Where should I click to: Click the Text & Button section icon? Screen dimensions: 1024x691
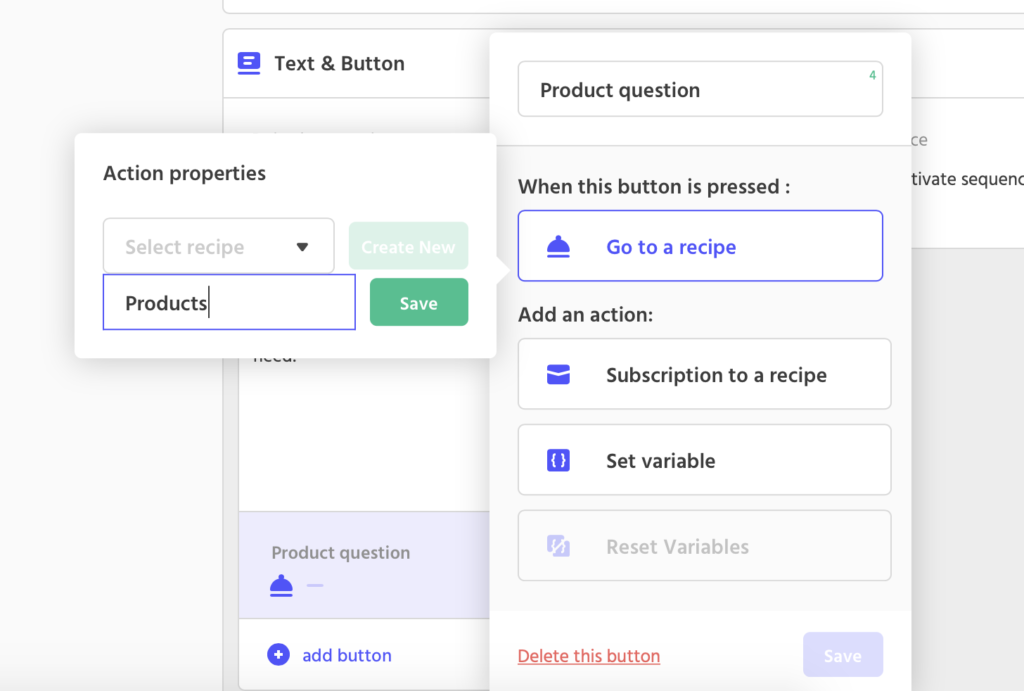pyautogui.click(x=250, y=63)
